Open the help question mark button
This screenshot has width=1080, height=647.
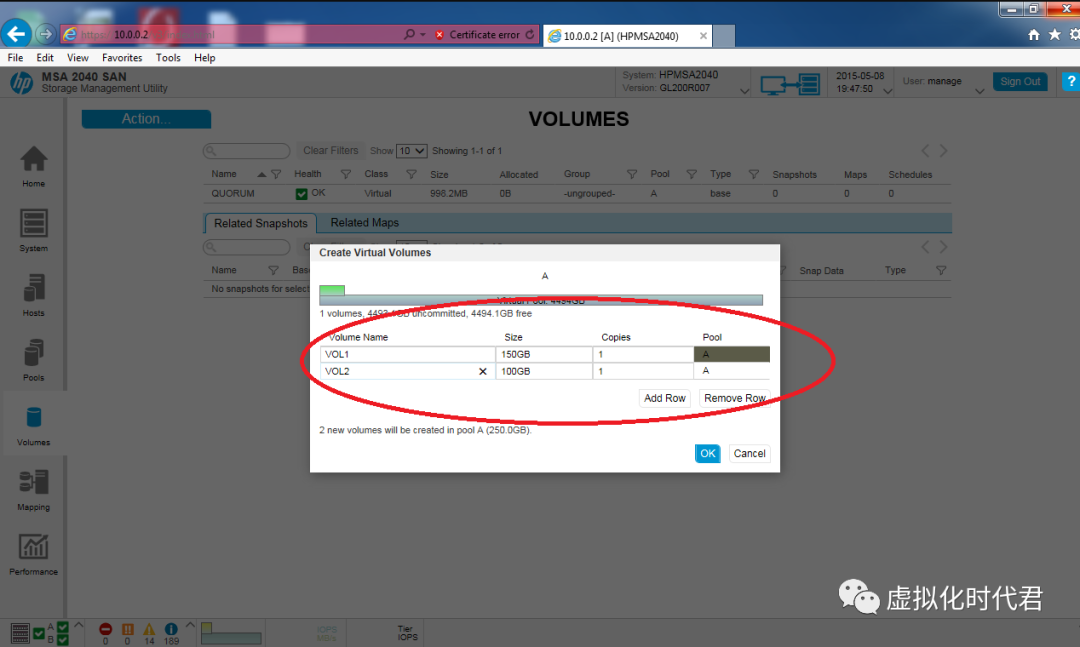1071,81
